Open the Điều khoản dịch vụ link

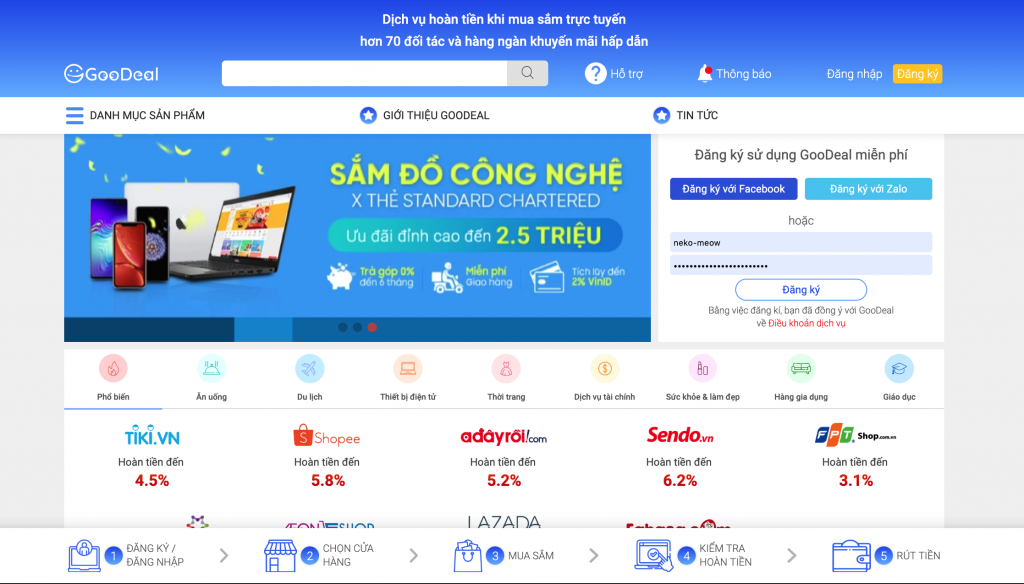807,323
